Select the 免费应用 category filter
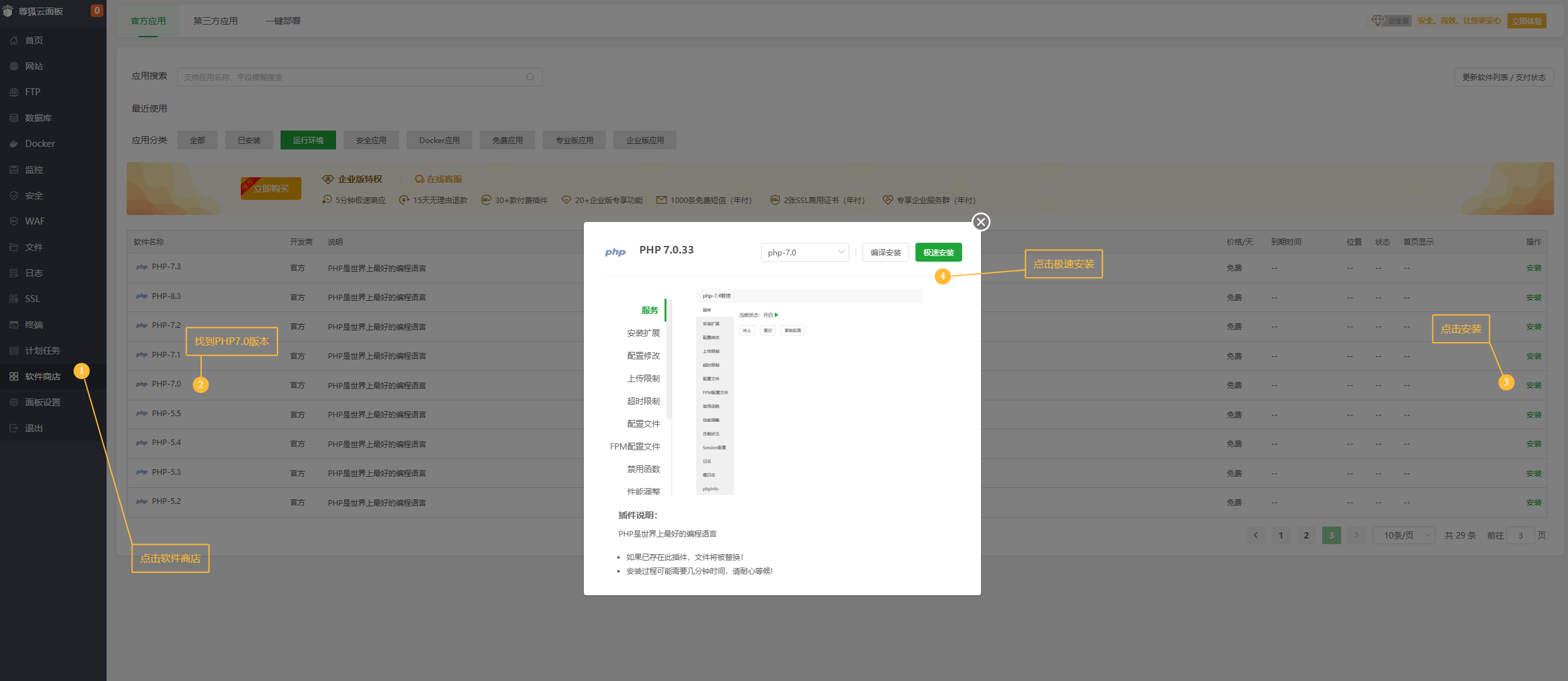The width and height of the screenshot is (1568, 681). click(508, 140)
